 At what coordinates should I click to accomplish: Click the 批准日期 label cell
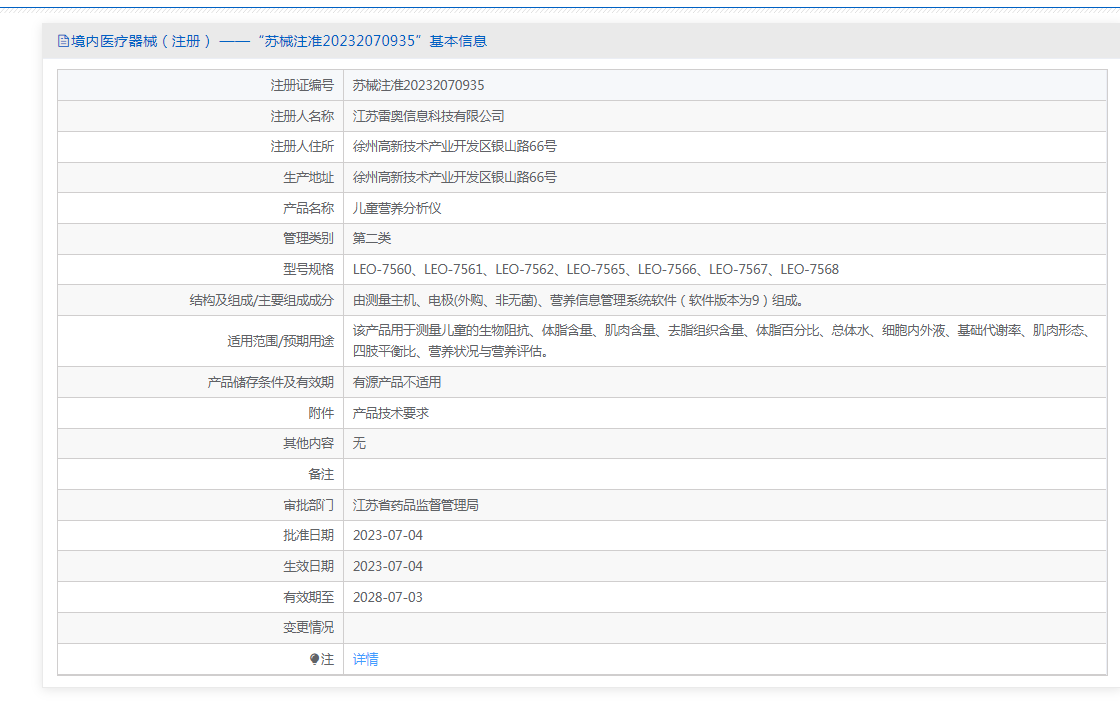pos(201,535)
